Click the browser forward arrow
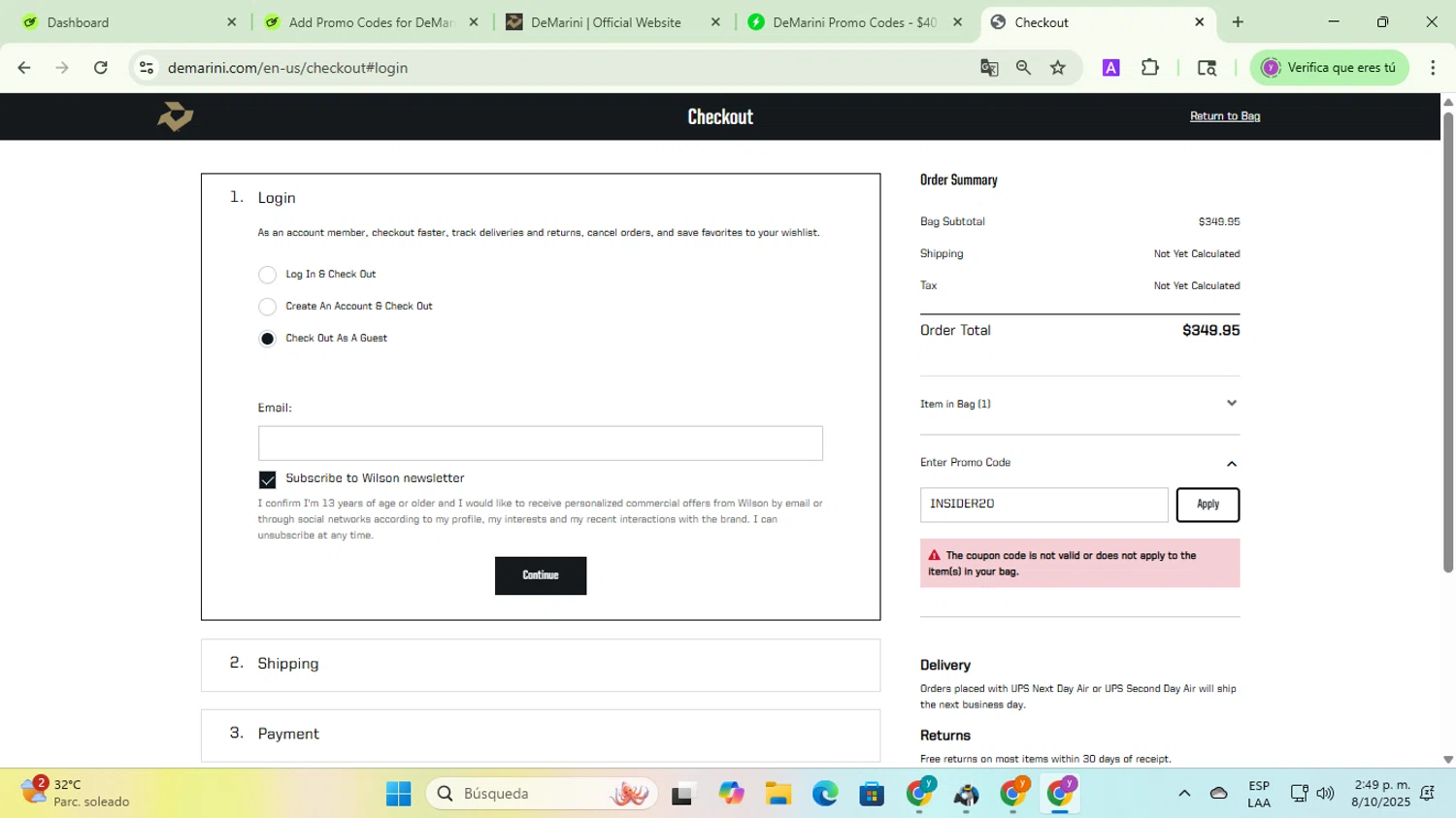Viewport: 1456px width, 818px height. coord(62,68)
